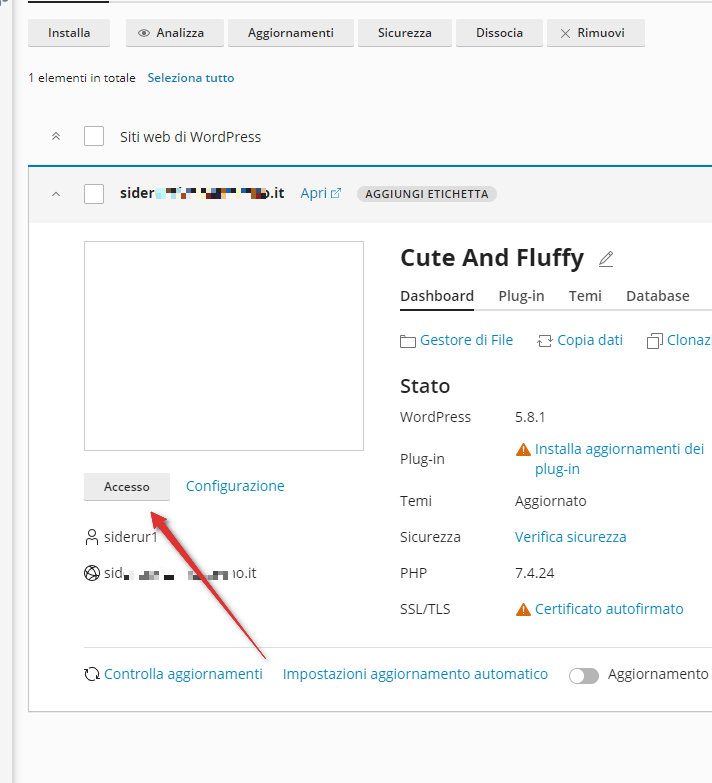Click the Temi status Aggiornato text

[x=551, y=501]
